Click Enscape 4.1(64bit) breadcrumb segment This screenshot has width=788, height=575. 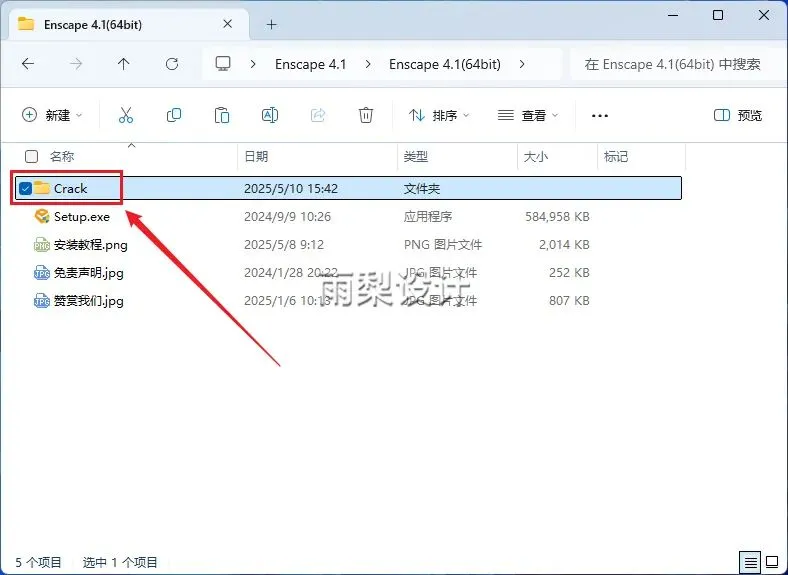pos(445,64)
